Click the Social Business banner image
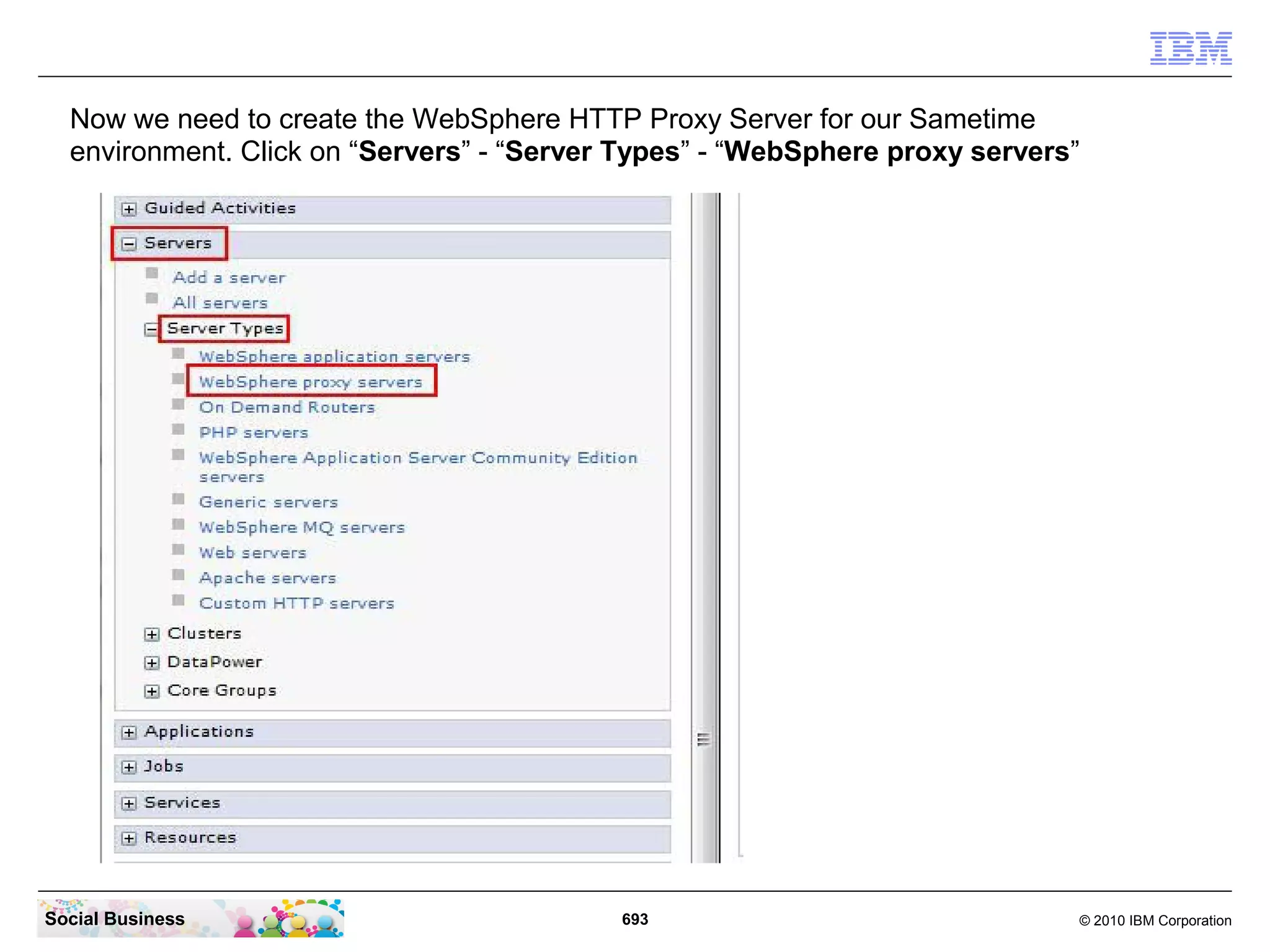 190,918
